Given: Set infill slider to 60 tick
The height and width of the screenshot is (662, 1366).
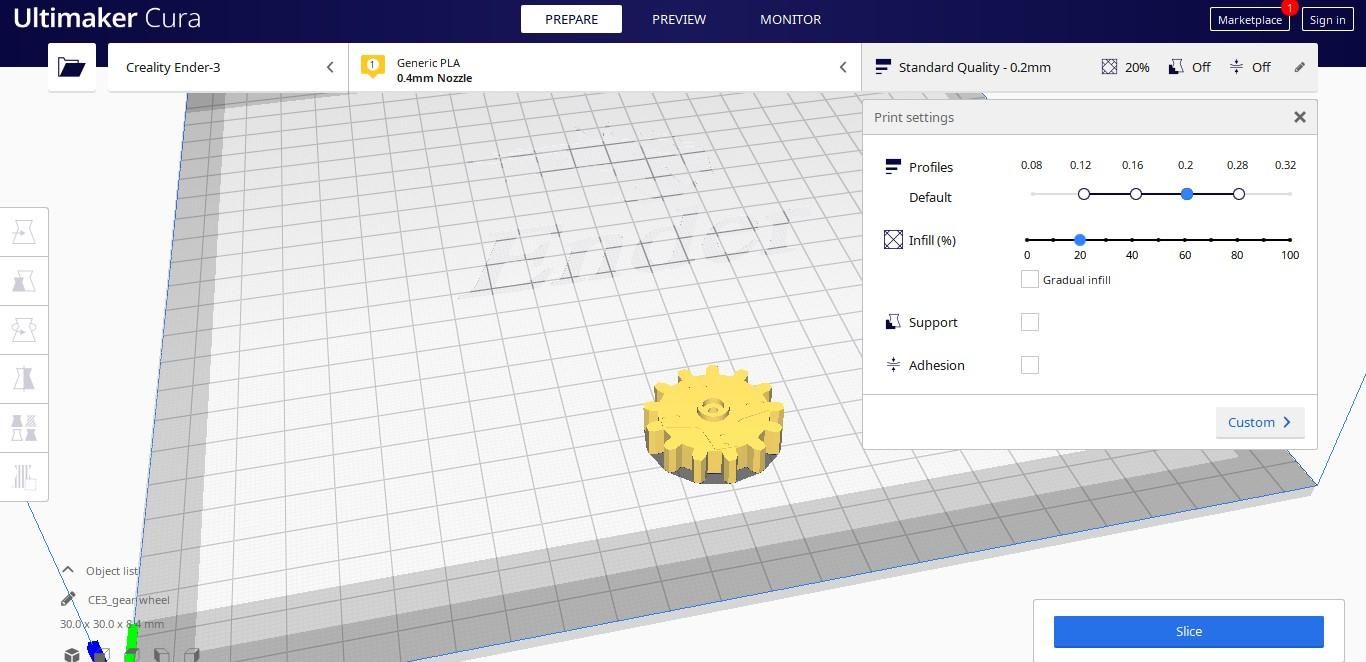Looking at the screenshot, I should [x=1185, y=240].
